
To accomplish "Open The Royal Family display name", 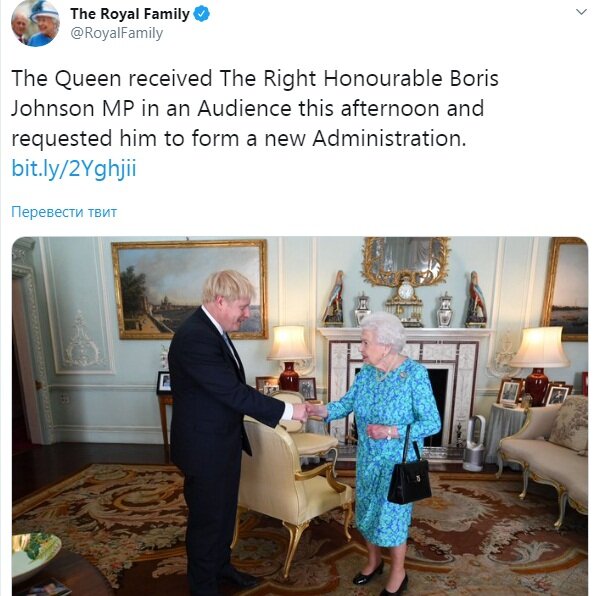I will coord(130,14).
